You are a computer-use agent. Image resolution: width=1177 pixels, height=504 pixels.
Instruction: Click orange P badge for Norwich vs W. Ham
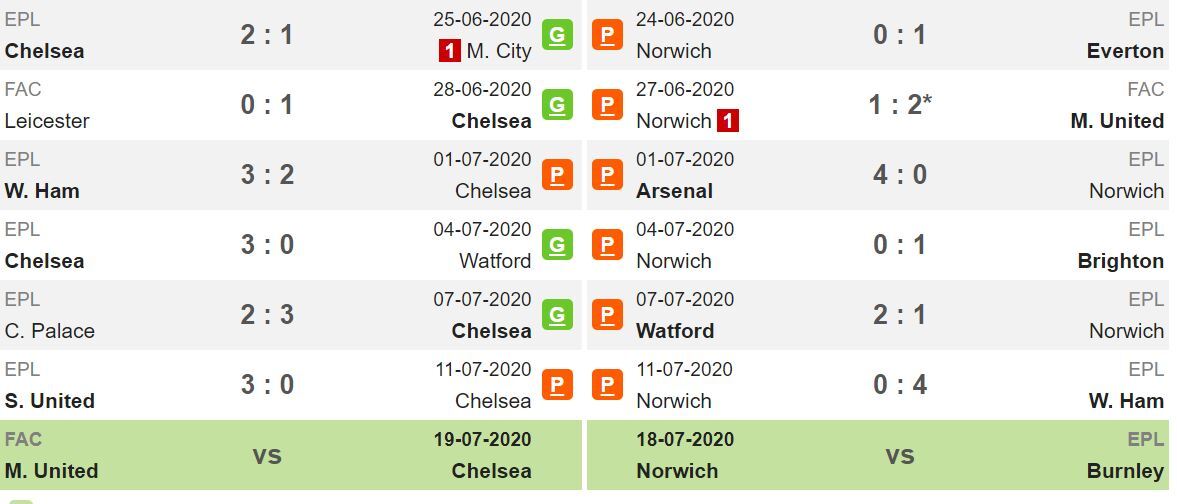[607, 384]
